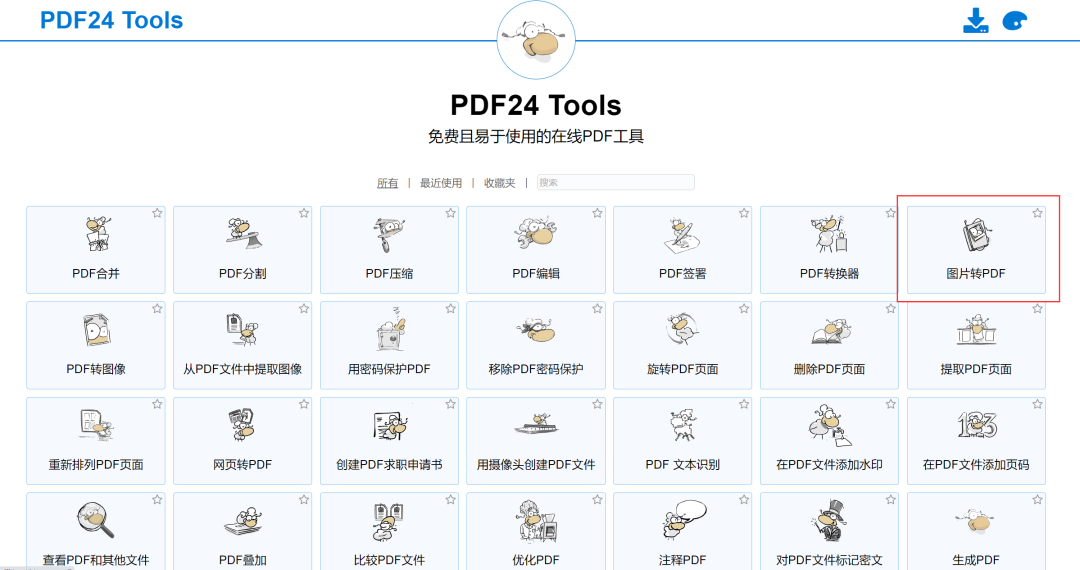Open 用摄像头创建PDF文件 tool icon
This screenshot has height=570, width=1080.
click(536, 424)
